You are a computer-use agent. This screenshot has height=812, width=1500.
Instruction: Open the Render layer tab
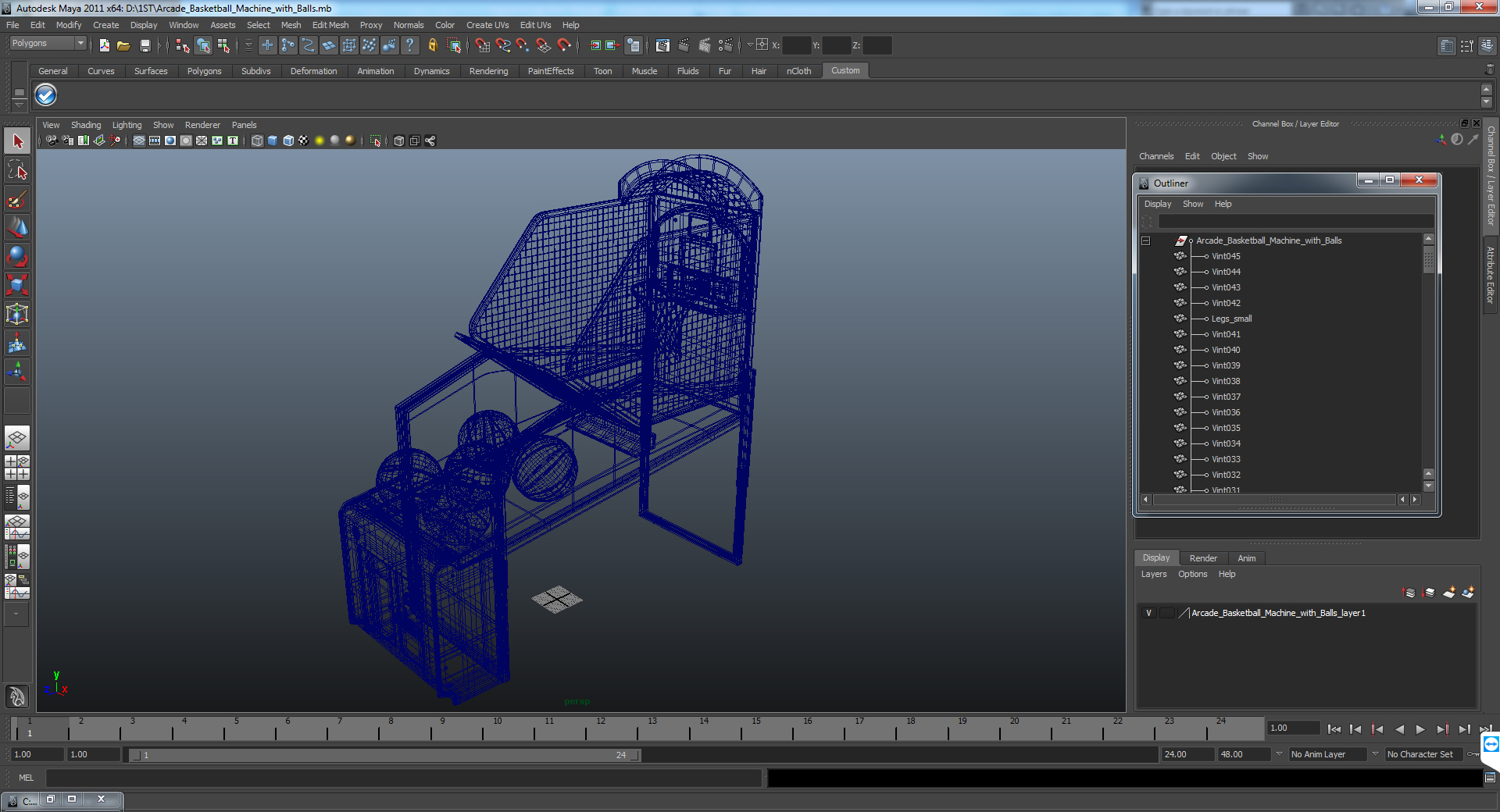(1203, 558)
